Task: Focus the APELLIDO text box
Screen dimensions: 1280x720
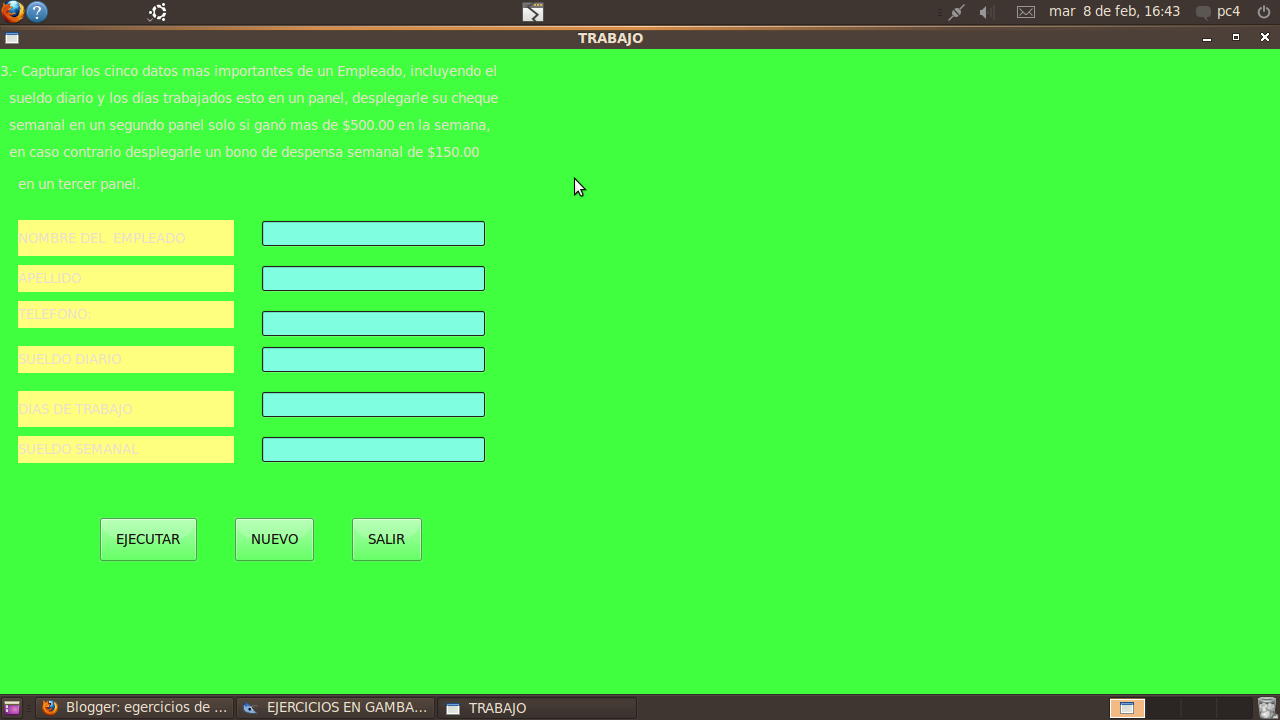Action: click(x=373, y=279)
